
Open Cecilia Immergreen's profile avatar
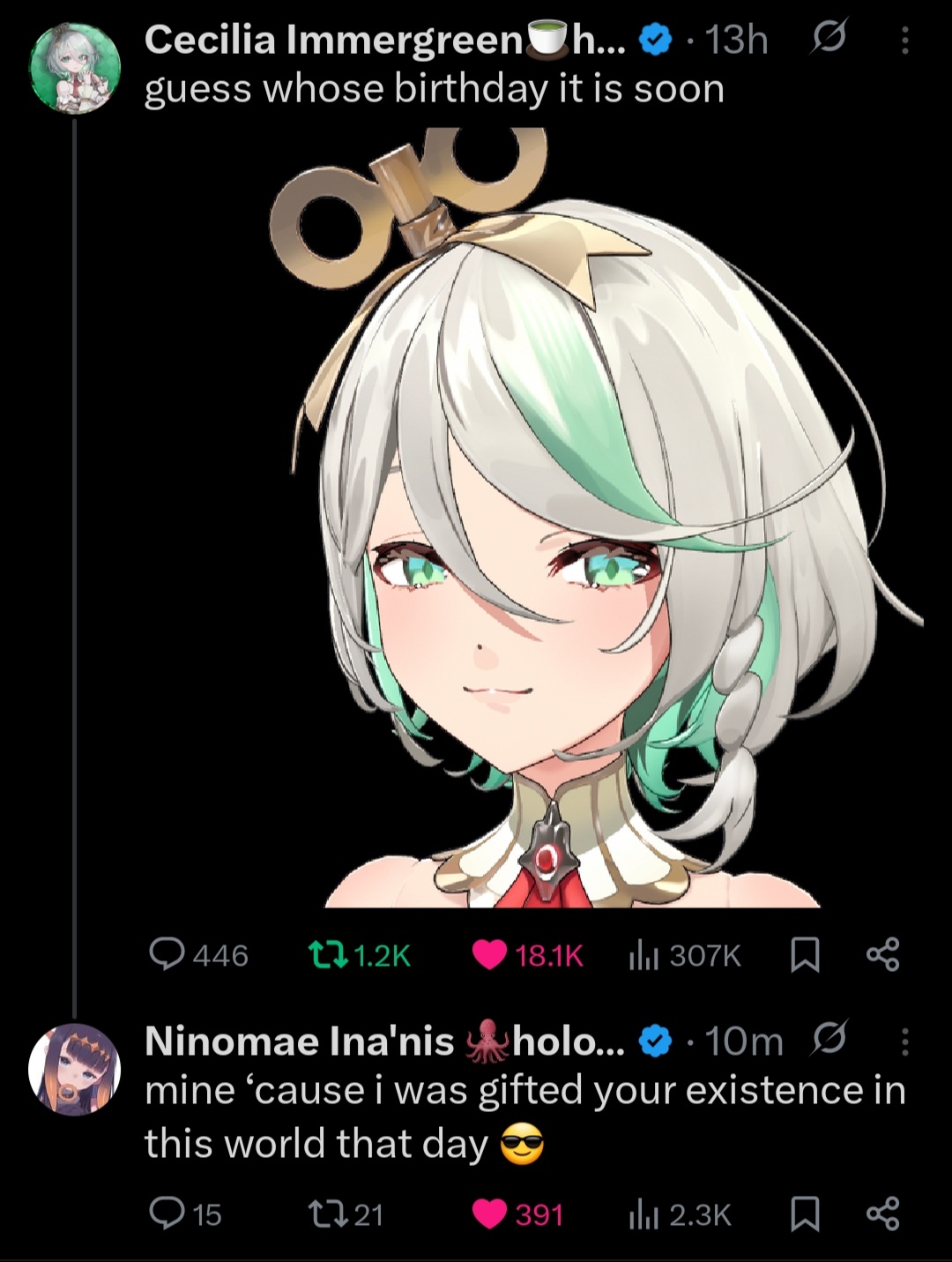tap(75, 69)
